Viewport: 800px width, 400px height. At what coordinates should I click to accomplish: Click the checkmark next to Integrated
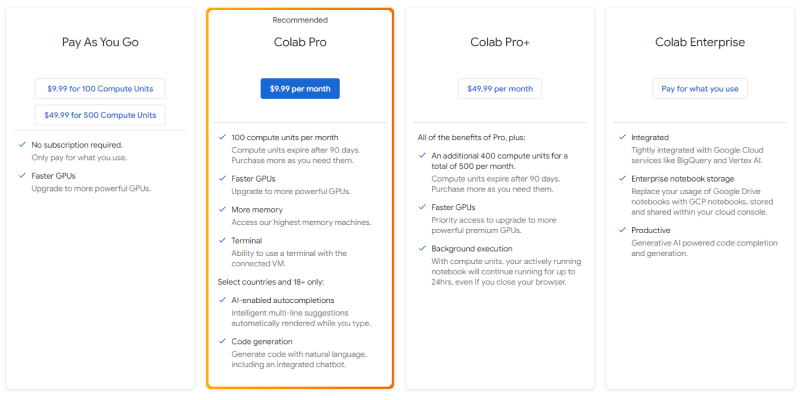[622, 137]
